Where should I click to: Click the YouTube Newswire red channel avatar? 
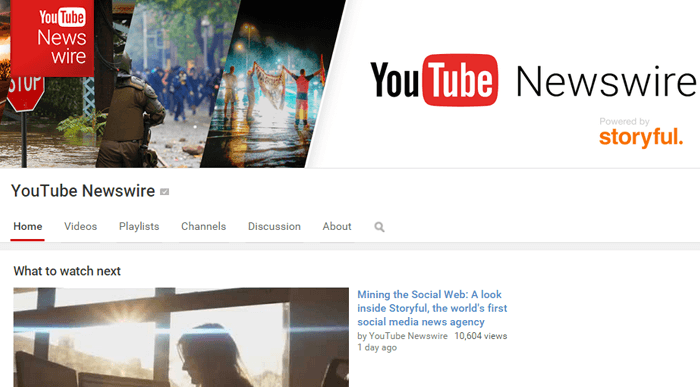click(x=52, y=37)
